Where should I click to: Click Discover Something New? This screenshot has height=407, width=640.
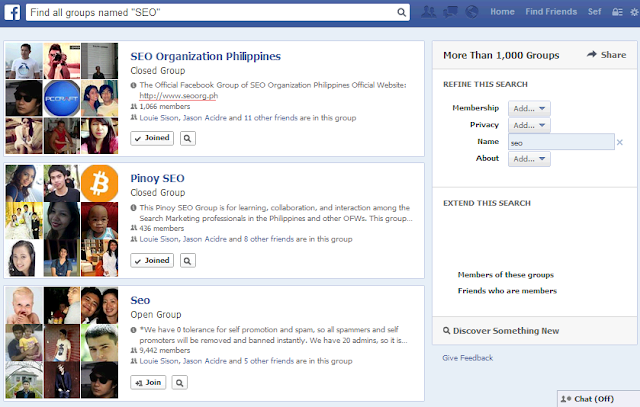click(506, 331)
